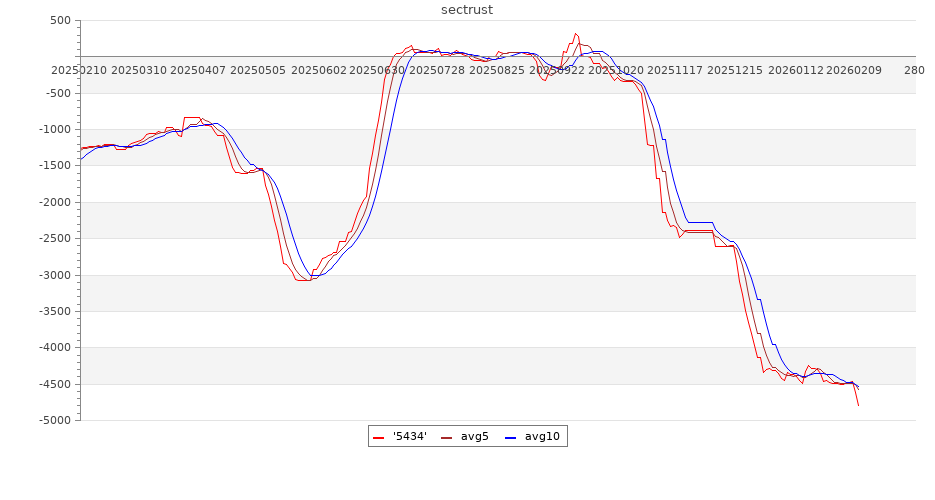Click the red '5434' legend line marker
The height and width of the screenshot is (500, 935).
[x=379, y=437]
